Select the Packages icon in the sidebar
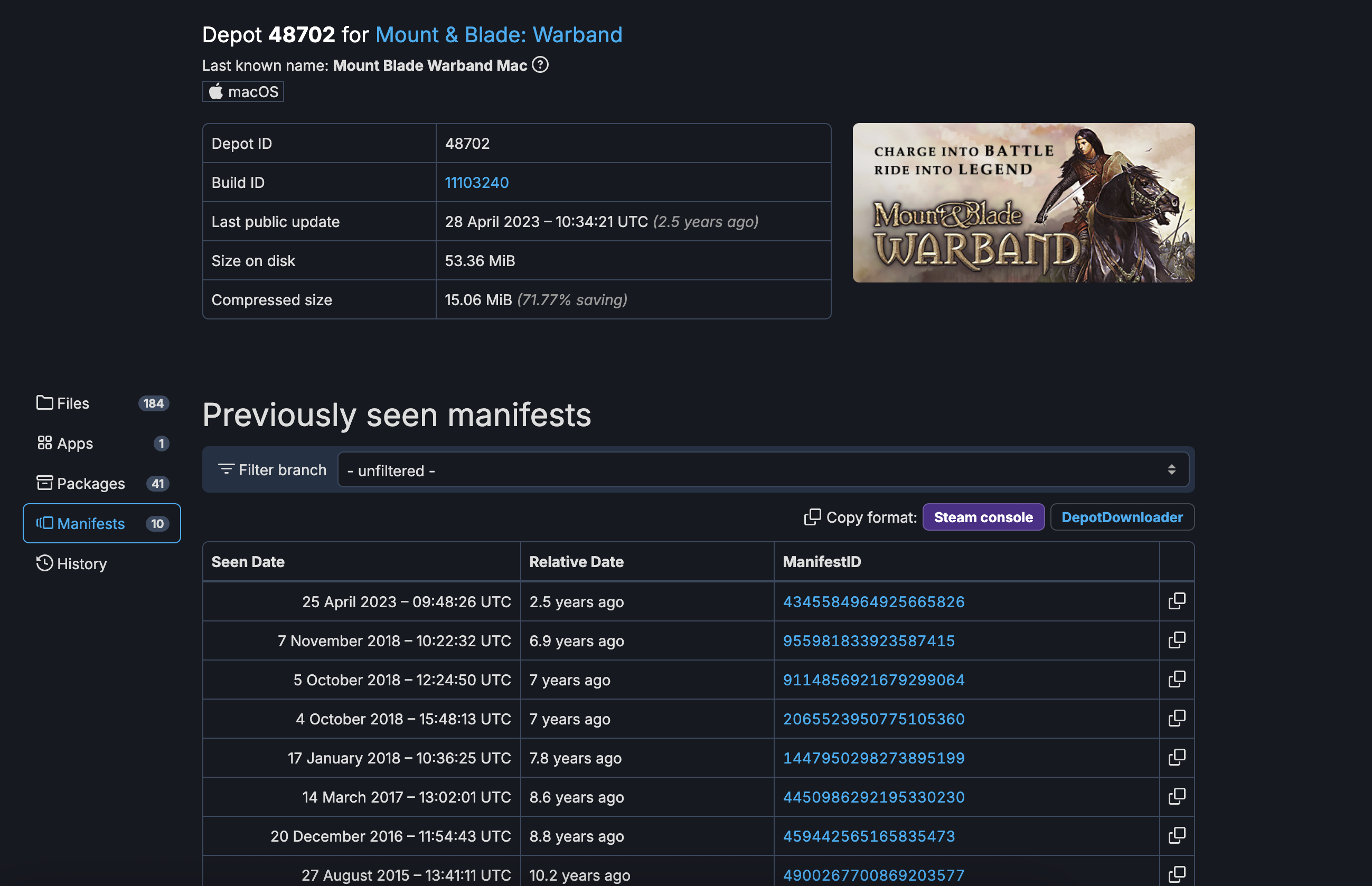 (x=44, y=483)
